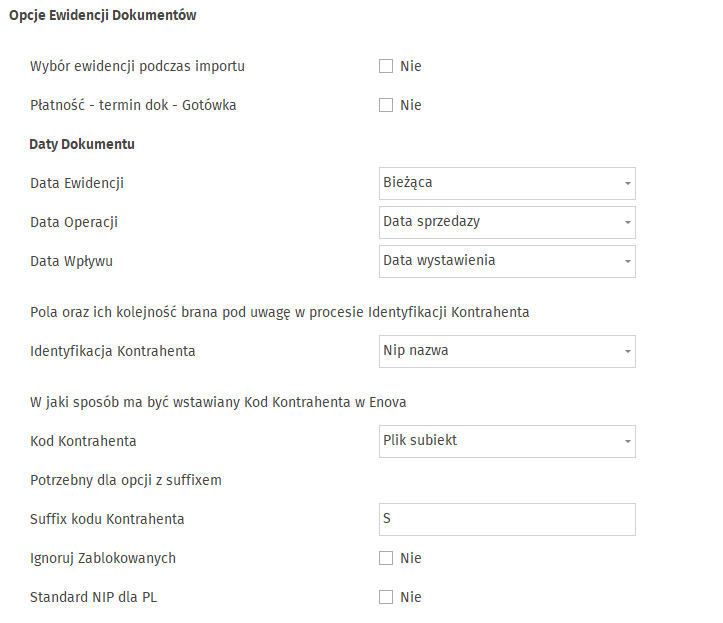Open the Kod Kontrahenta dropdown arrow
This screenshot has width=723, height=623.
(x=628, y=441)
